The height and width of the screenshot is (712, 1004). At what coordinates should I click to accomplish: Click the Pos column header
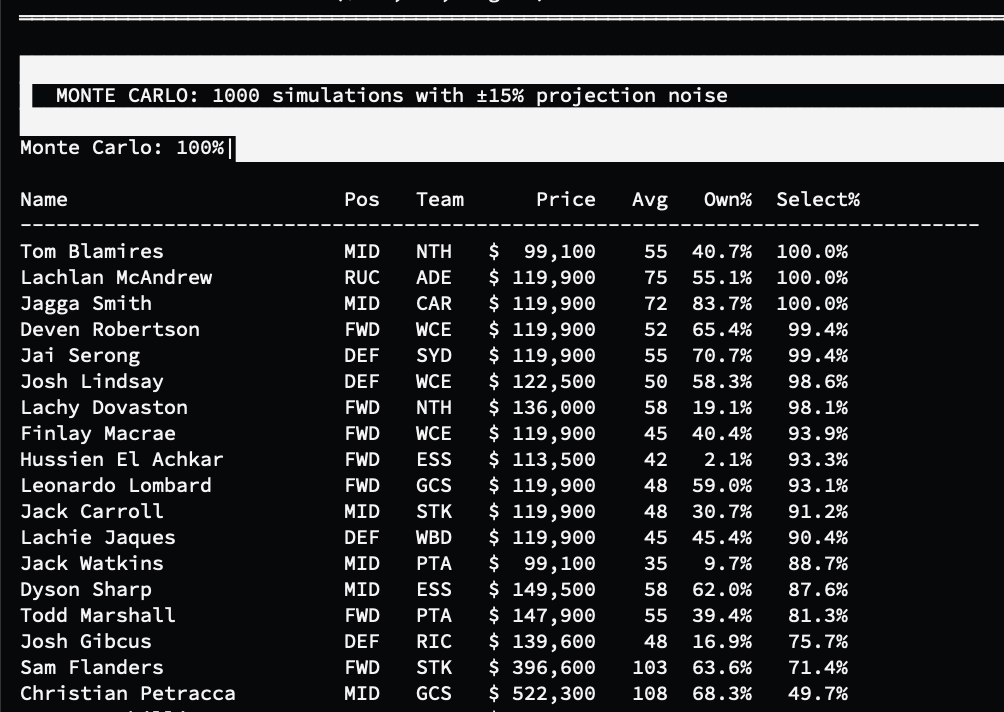(x=361, y=200)
